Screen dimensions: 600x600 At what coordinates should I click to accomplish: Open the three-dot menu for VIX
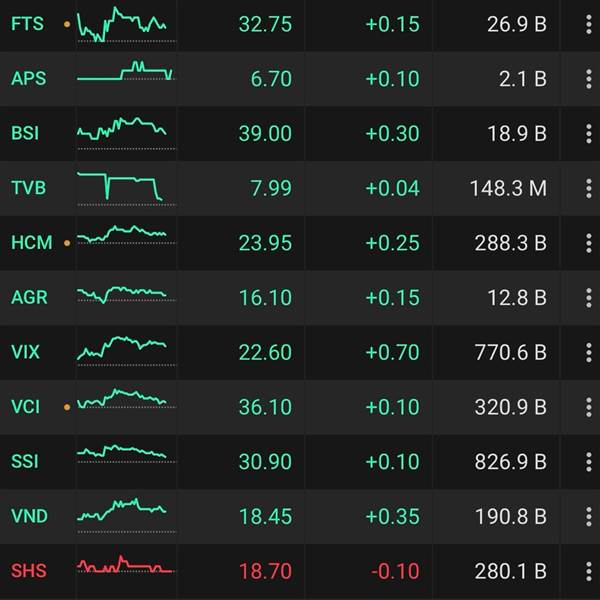(590, 352)
